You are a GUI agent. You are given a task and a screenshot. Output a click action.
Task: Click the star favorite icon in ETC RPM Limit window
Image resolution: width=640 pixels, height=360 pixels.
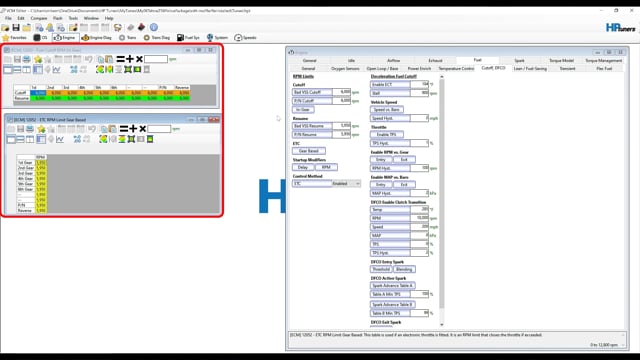pyautogui.click(x=41, y=129)
